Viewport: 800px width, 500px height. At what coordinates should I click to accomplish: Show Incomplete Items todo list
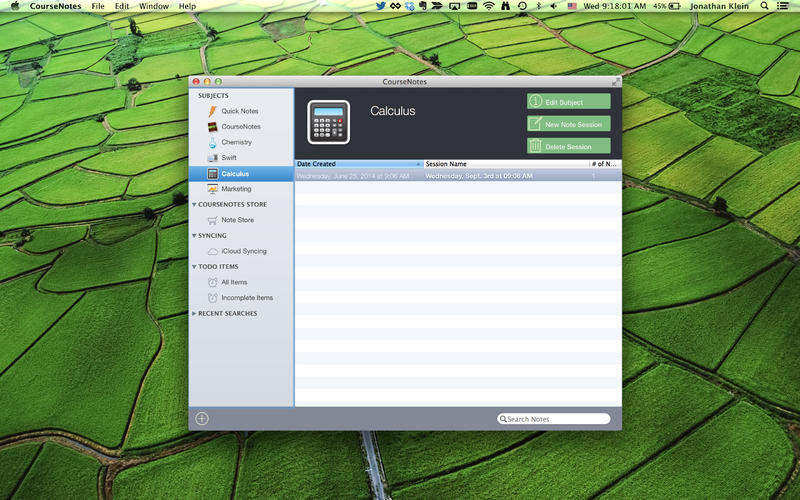246,298
